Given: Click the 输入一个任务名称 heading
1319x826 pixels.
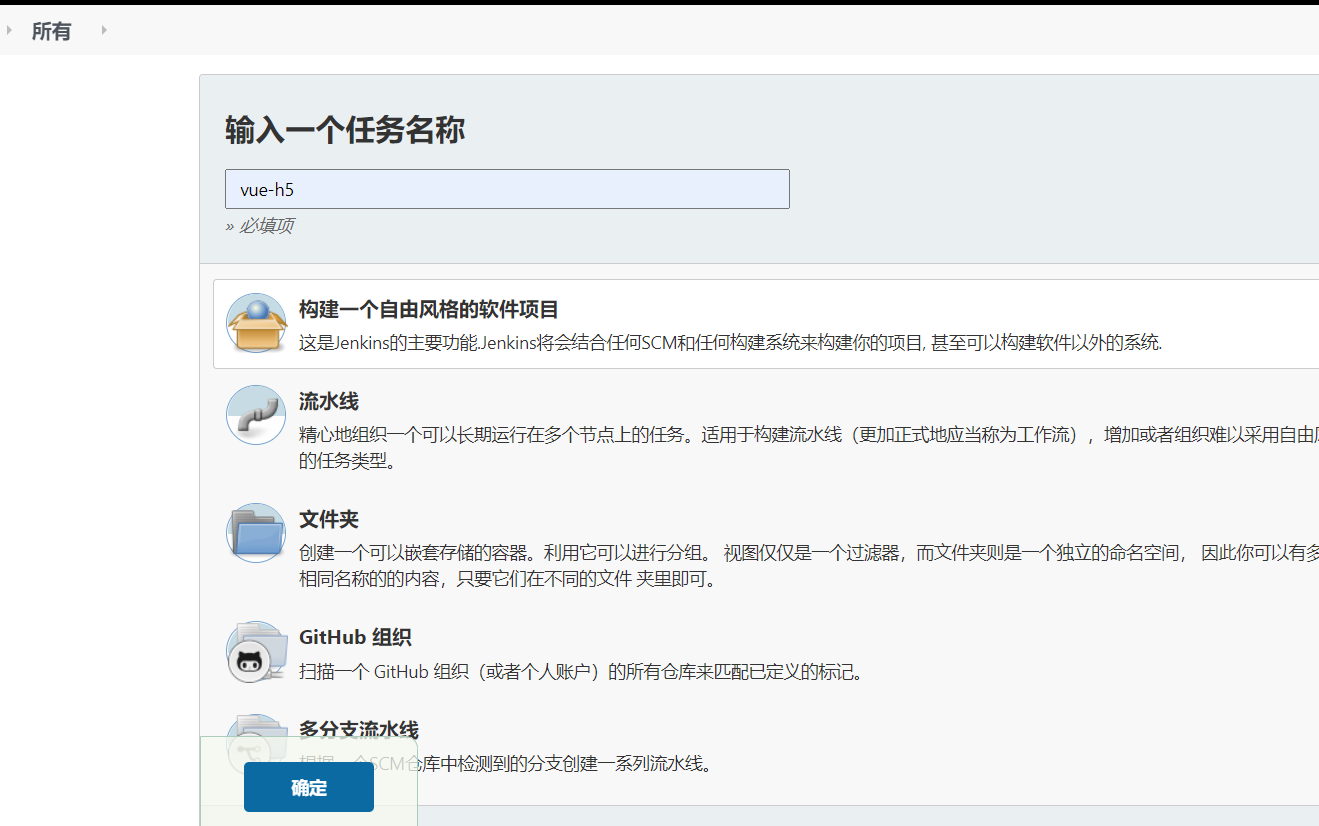Looking at the screenshot, I should point(344,131).
